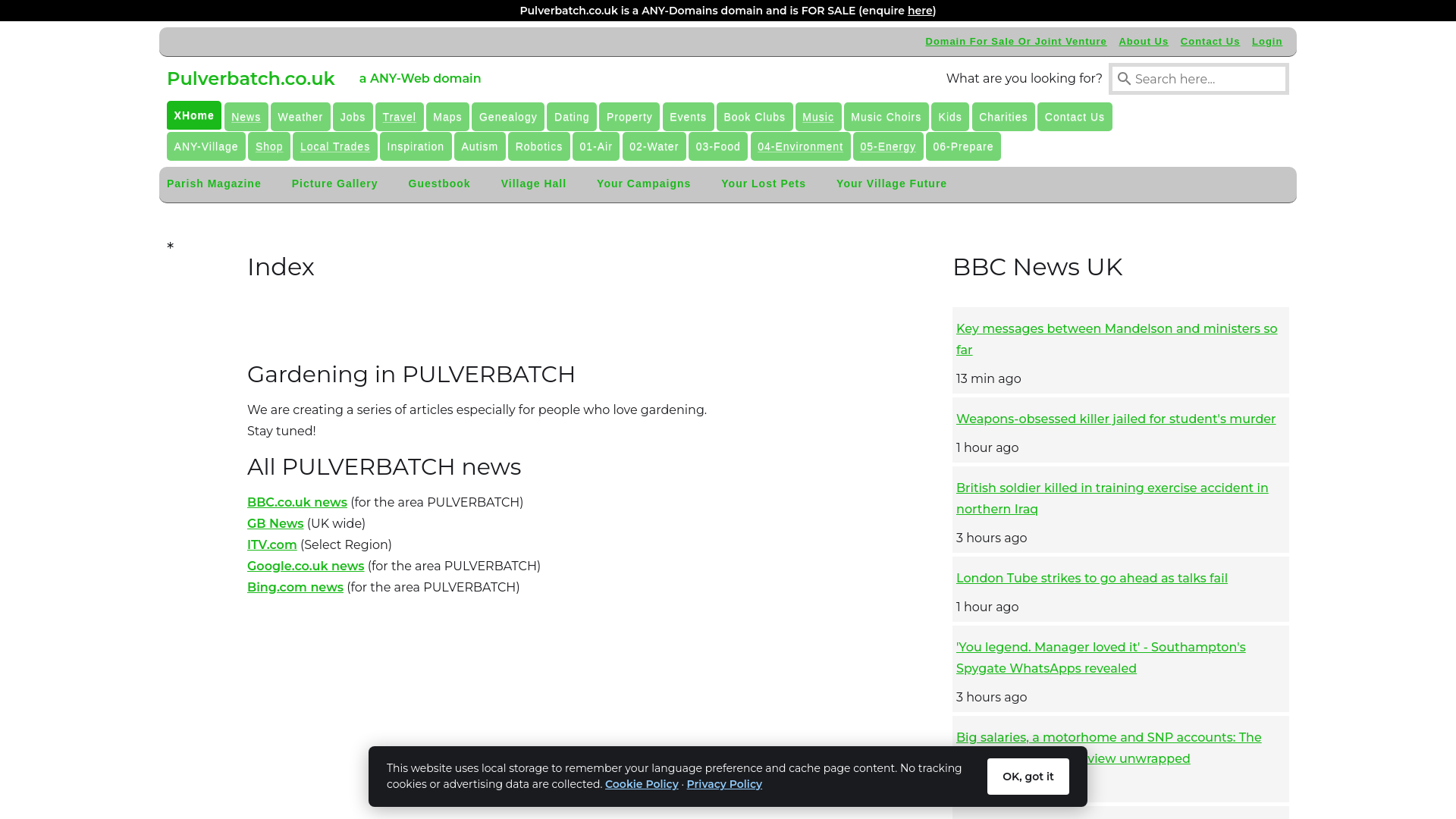
Task: Click the '13 min ago' timestamp
Action: click(988, 378)
